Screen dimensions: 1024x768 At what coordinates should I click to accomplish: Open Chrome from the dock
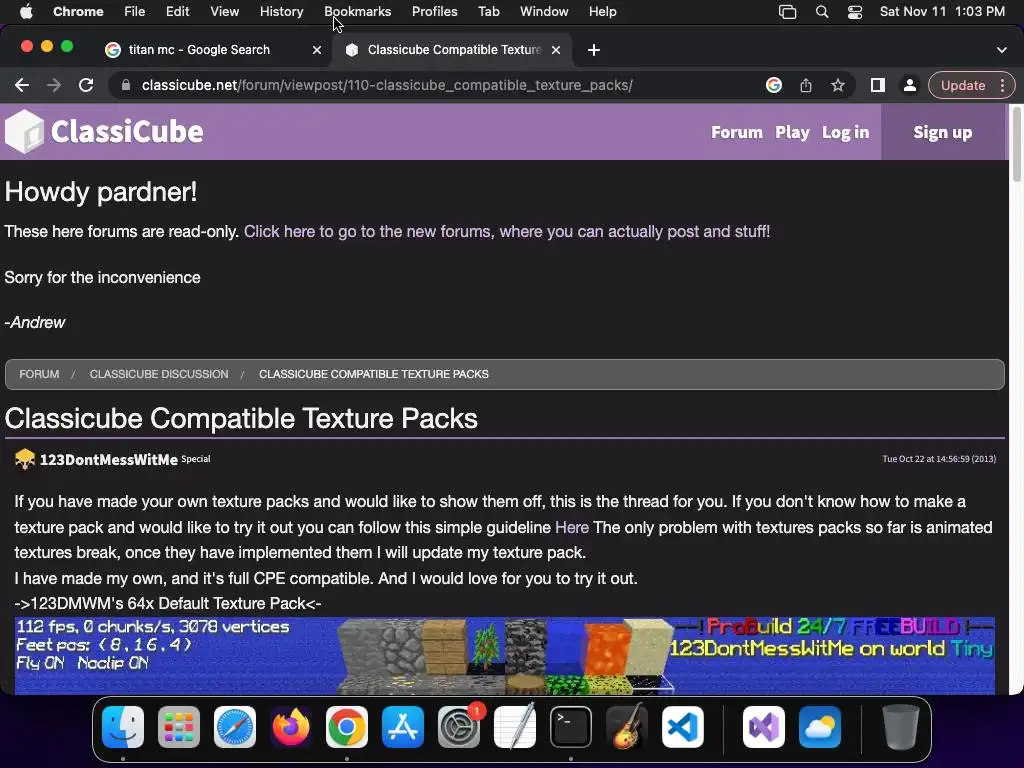[347, 727]
